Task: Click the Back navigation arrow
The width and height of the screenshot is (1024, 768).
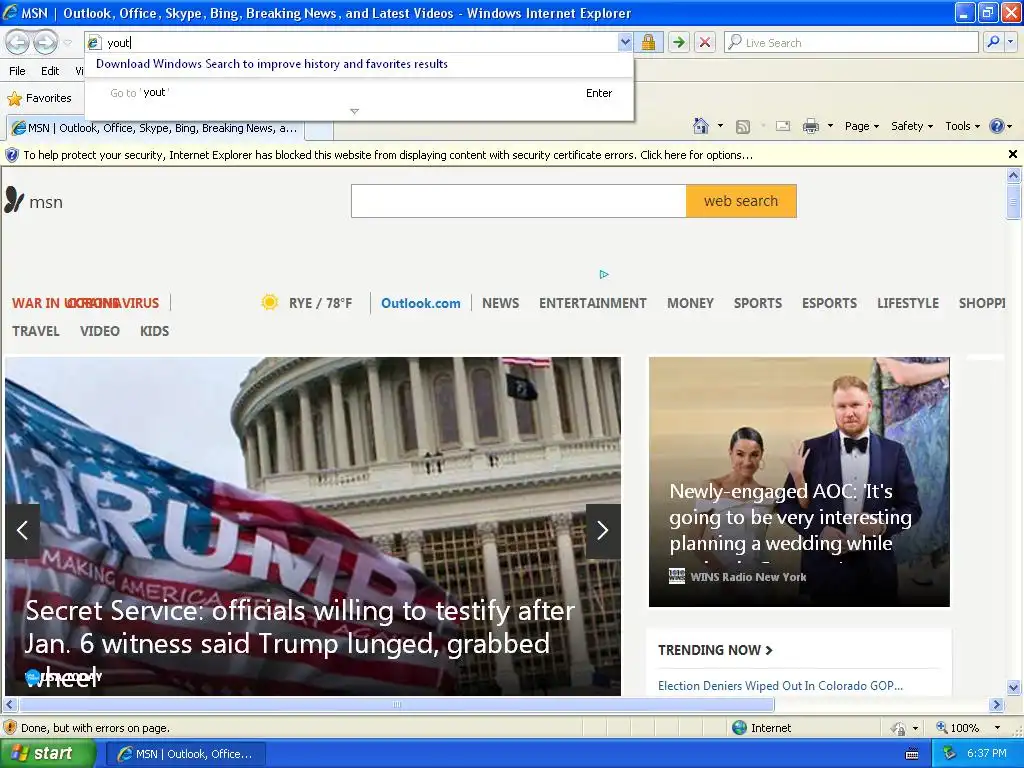Action: click(18, 42)
